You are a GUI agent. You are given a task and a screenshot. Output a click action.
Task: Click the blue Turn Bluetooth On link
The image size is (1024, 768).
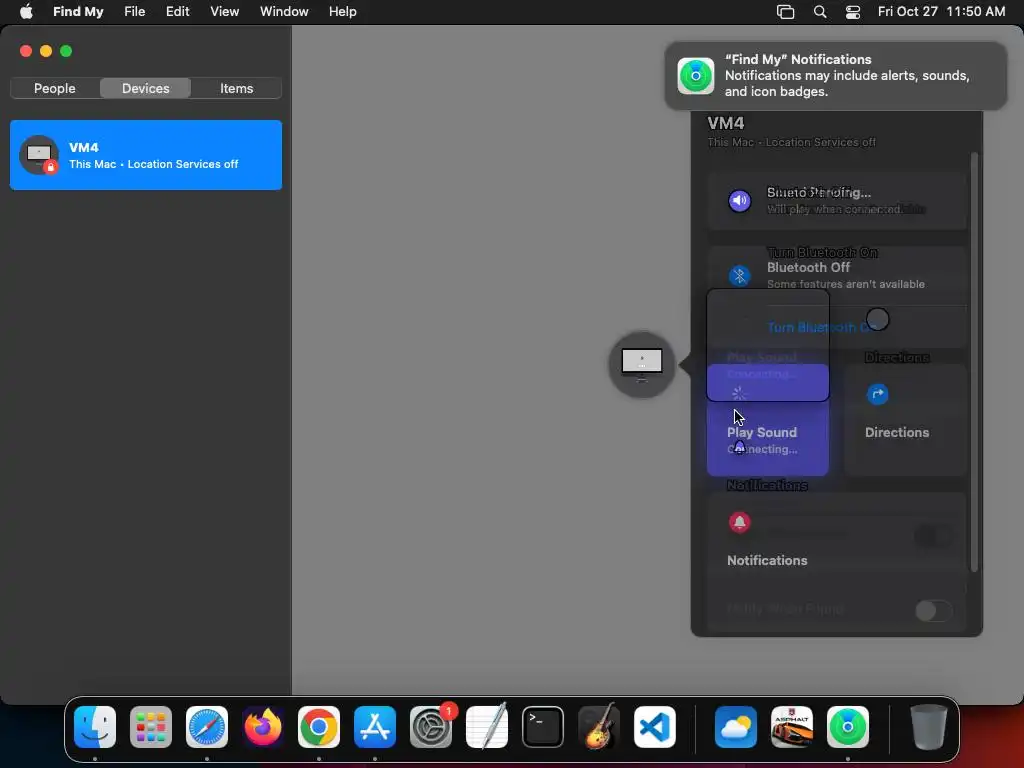[822, 327]
